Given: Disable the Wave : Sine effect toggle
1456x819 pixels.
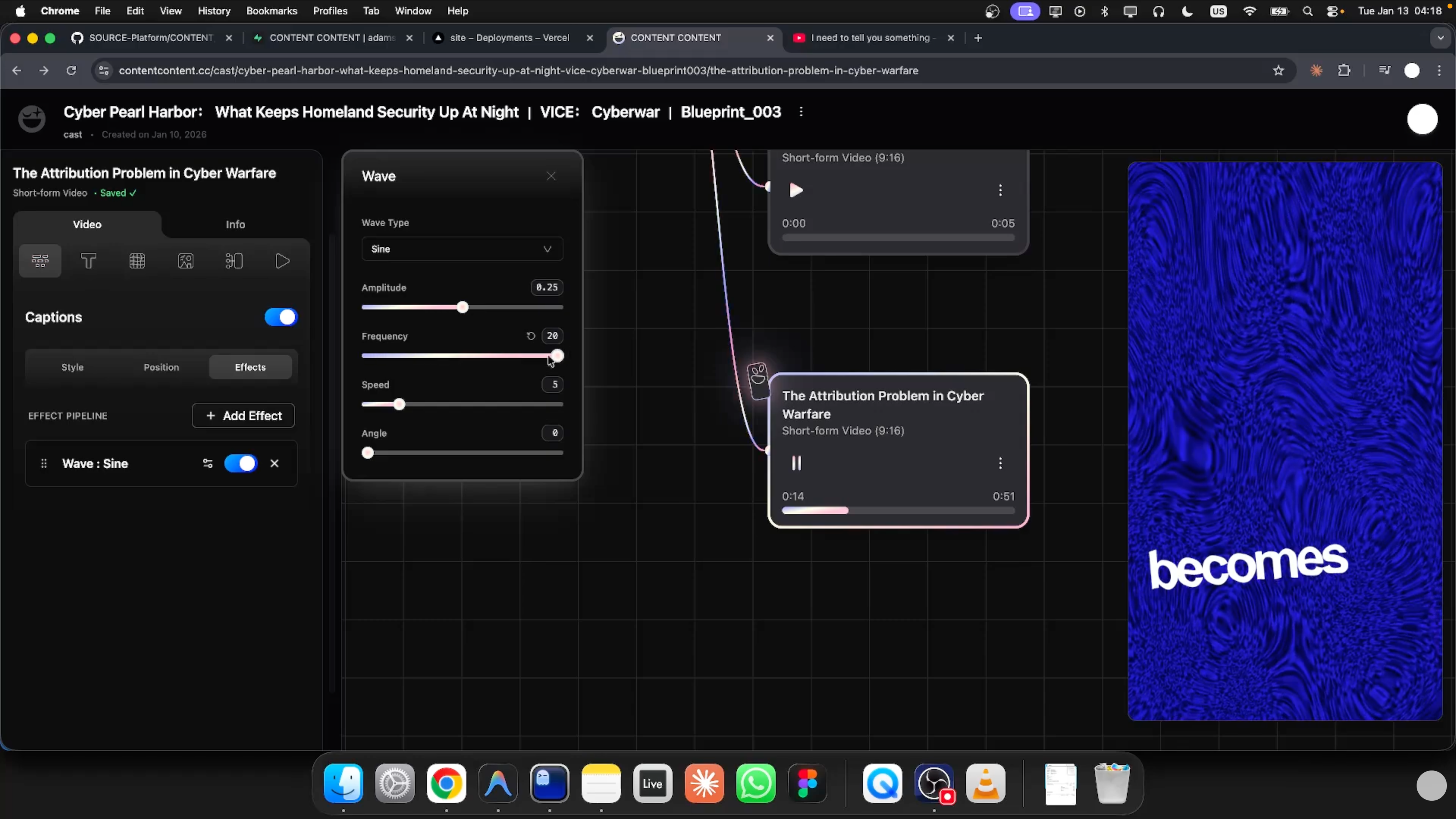Looking at the screenshot, I should [x=241, y=463].
